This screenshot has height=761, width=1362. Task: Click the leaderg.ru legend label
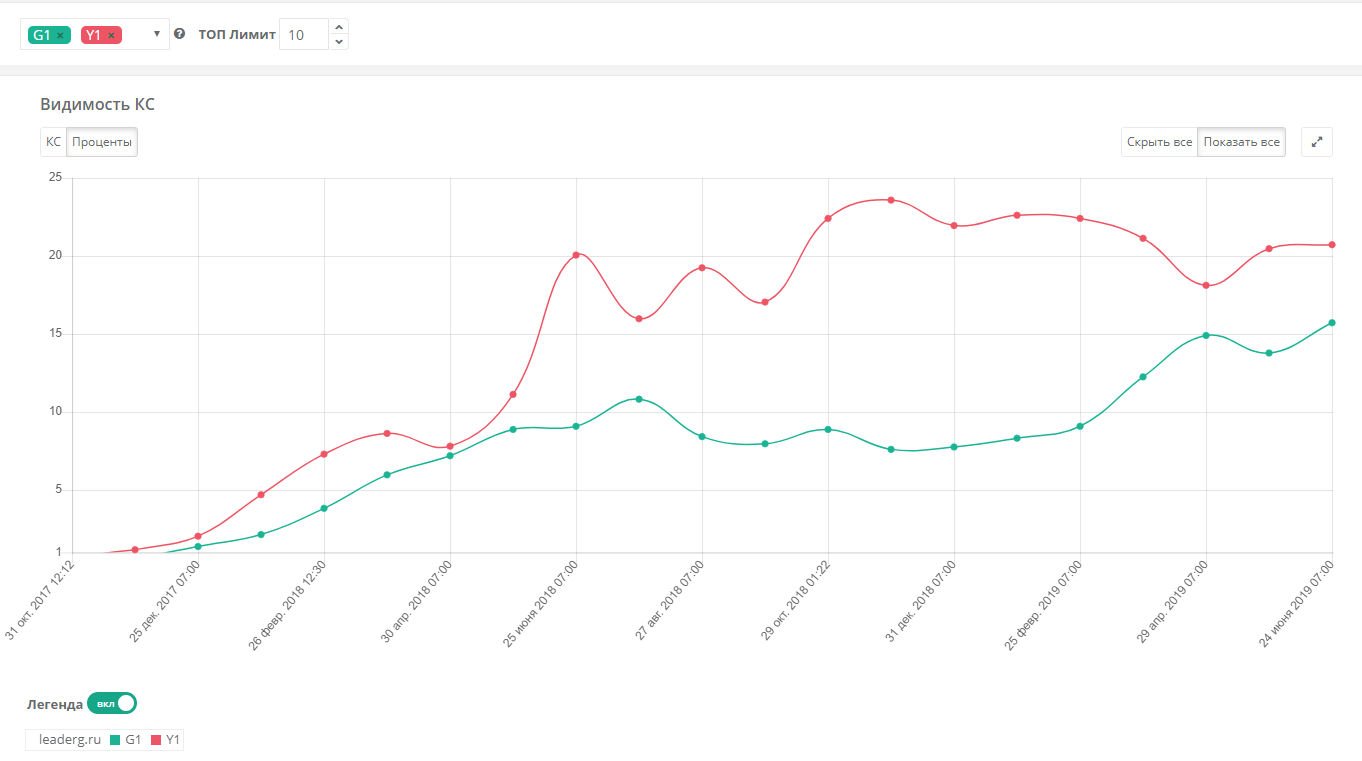pyautogui.click(x=64, y=740)
